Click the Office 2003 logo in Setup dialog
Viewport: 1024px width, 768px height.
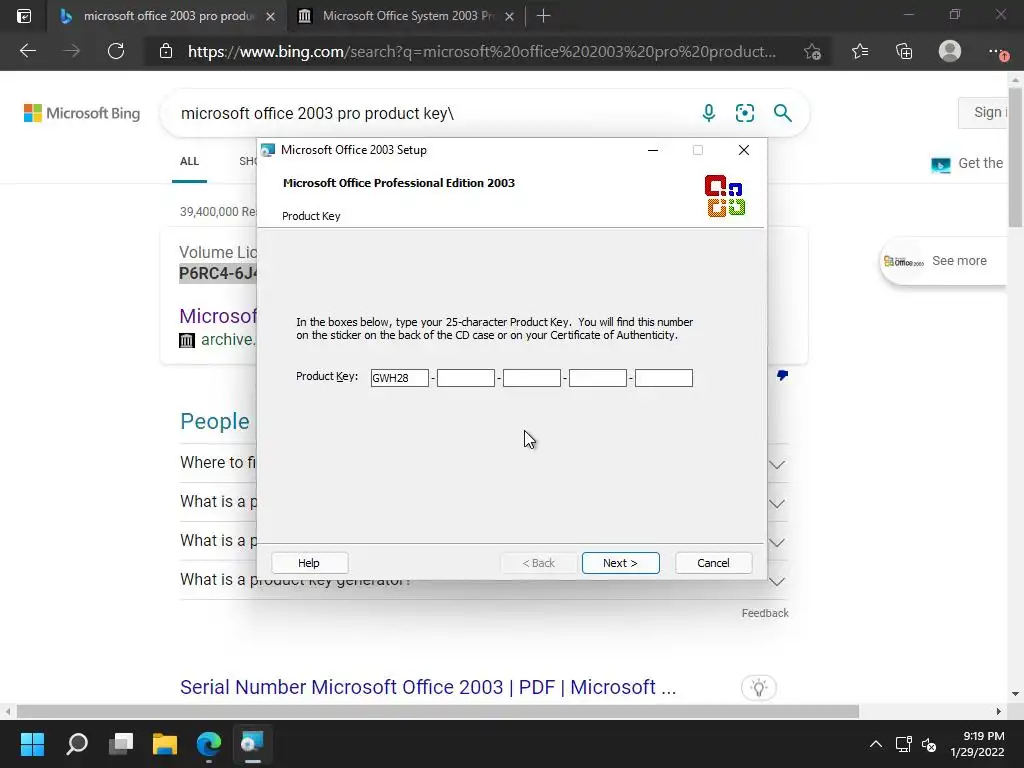click(x=725, y=195)
